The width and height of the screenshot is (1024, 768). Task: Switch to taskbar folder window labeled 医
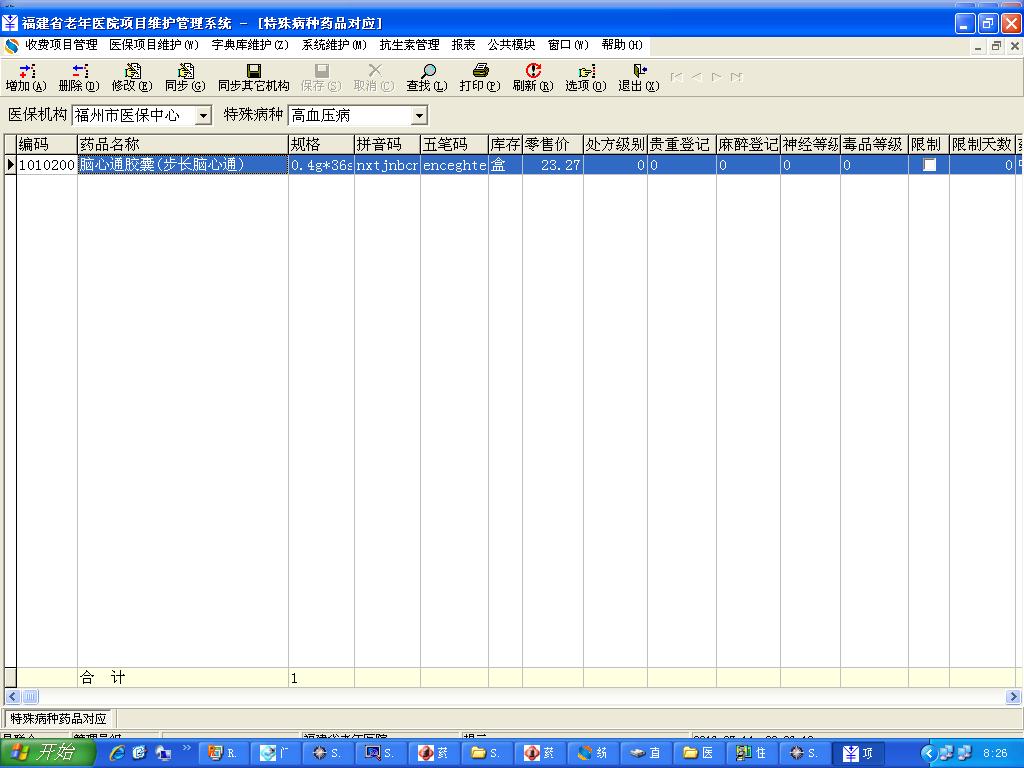click(x=699, y=753)
